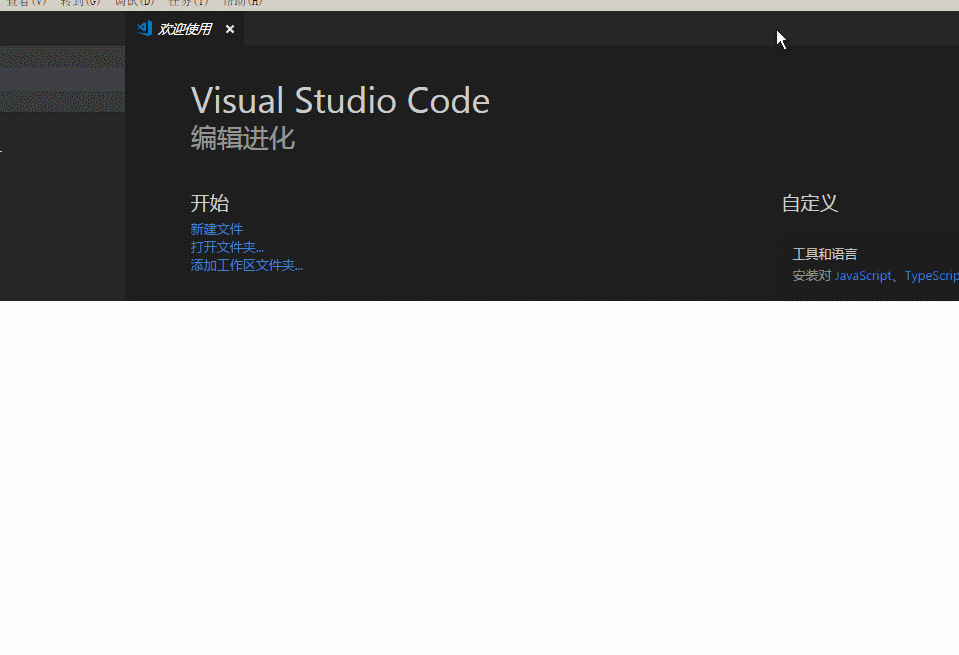The image size is (959, 655).
Task: Click the 新建文件 link
Action: 216,228
